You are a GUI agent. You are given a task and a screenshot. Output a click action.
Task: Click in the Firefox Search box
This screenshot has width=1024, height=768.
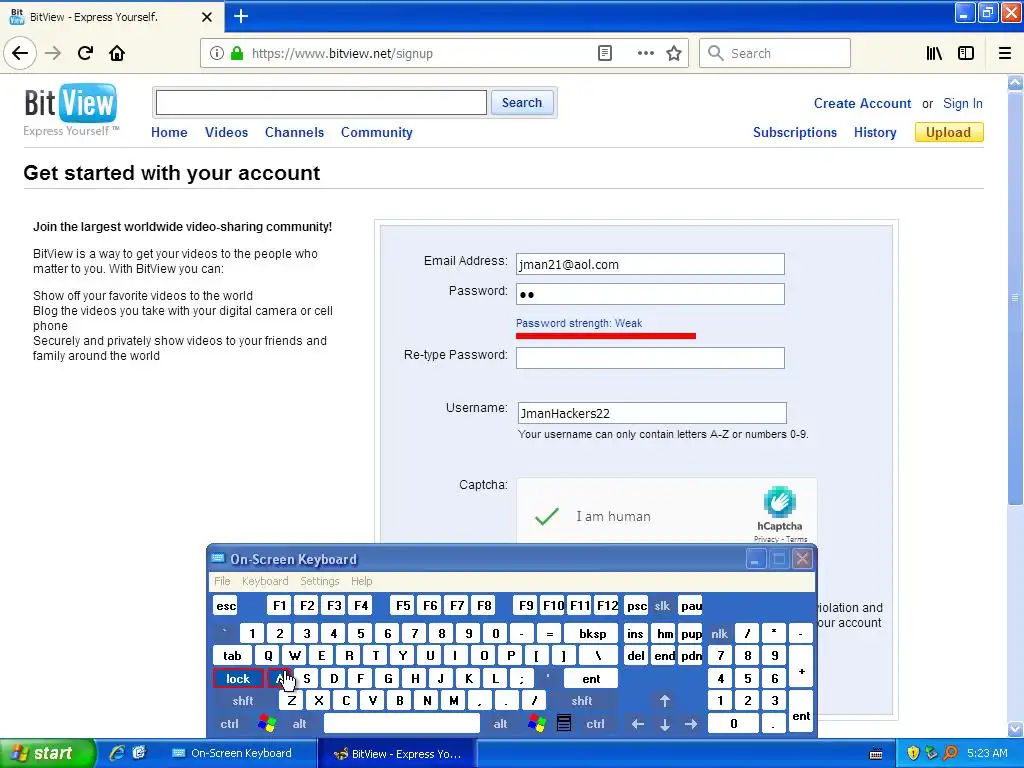pos(775,54)
